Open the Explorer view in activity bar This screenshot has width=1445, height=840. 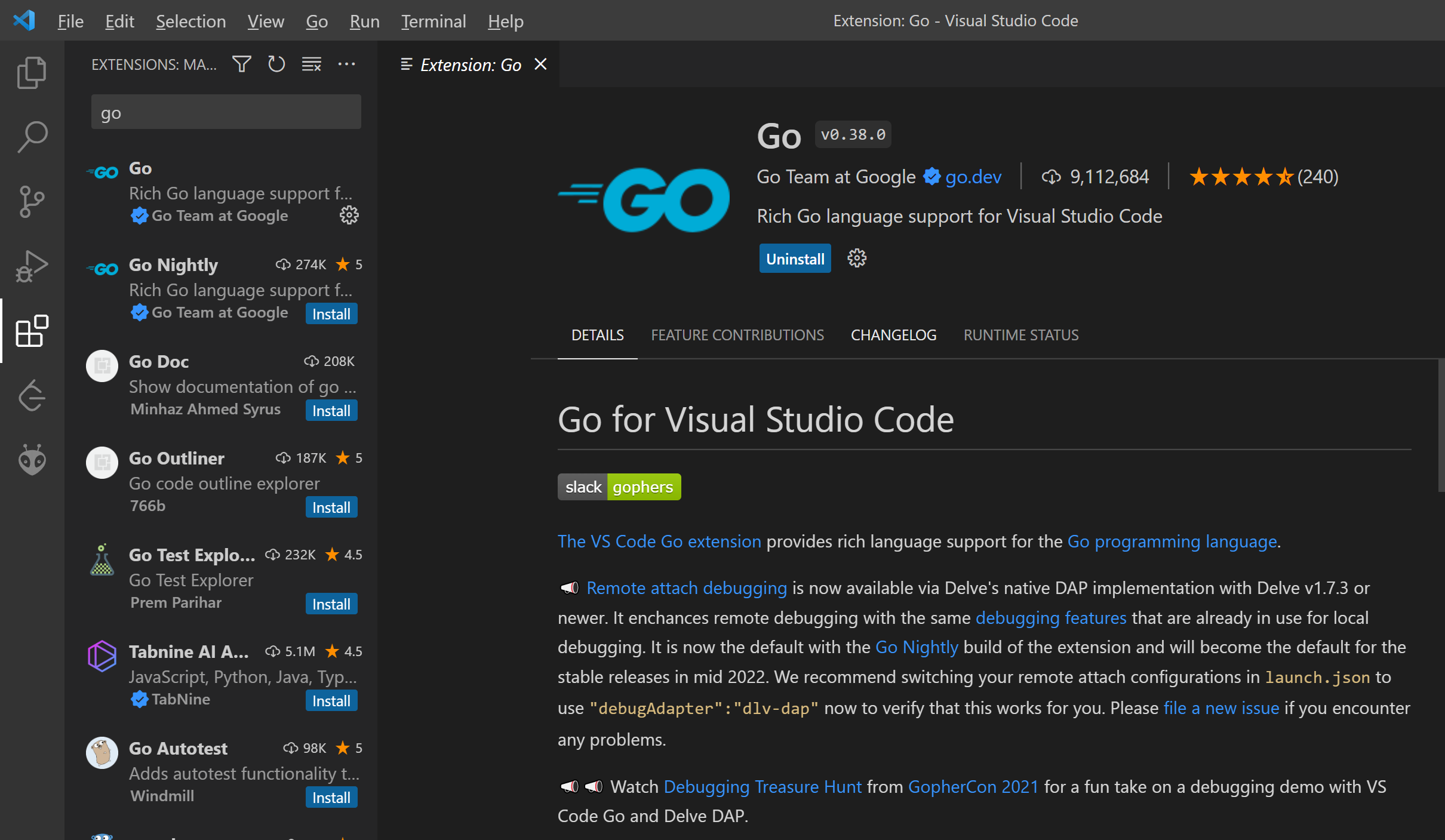pos(32,73)
